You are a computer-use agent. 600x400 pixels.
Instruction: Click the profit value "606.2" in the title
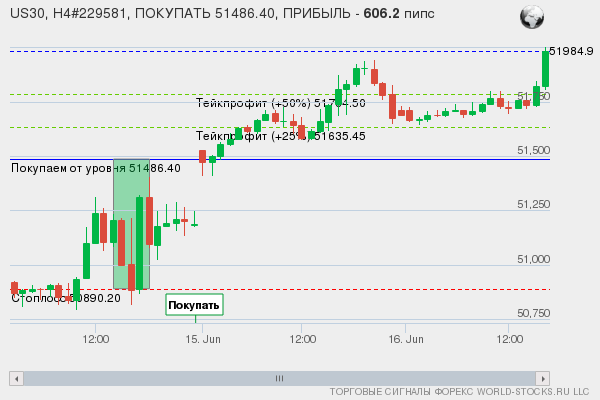(x=381, y=14)
